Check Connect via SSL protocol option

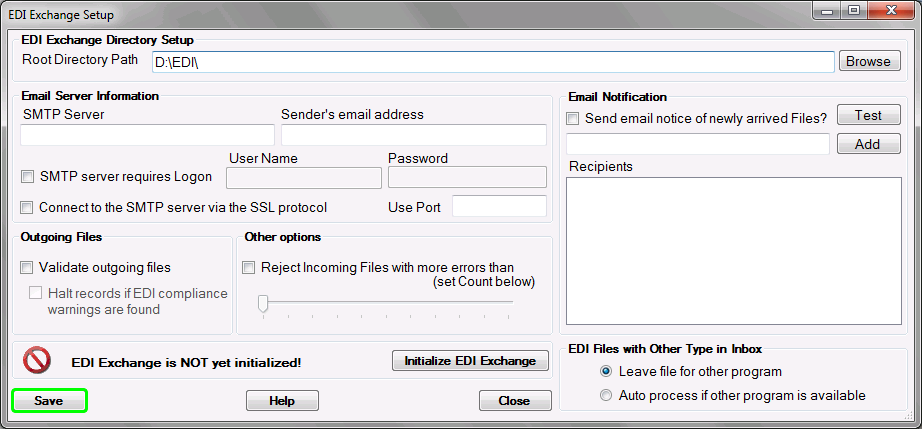pos(27,208)
